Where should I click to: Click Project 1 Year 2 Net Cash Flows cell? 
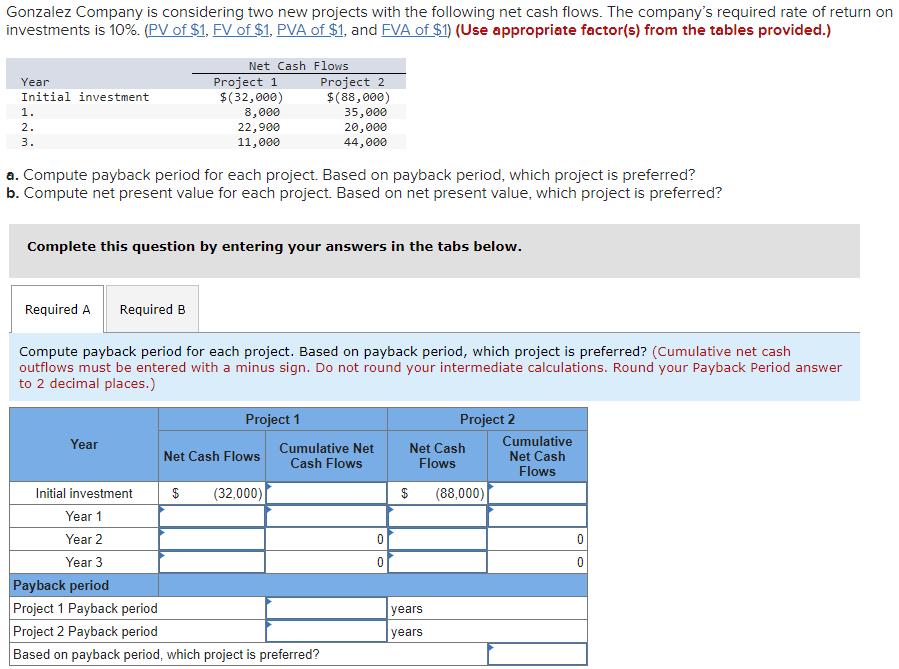[x=211, y=538]
